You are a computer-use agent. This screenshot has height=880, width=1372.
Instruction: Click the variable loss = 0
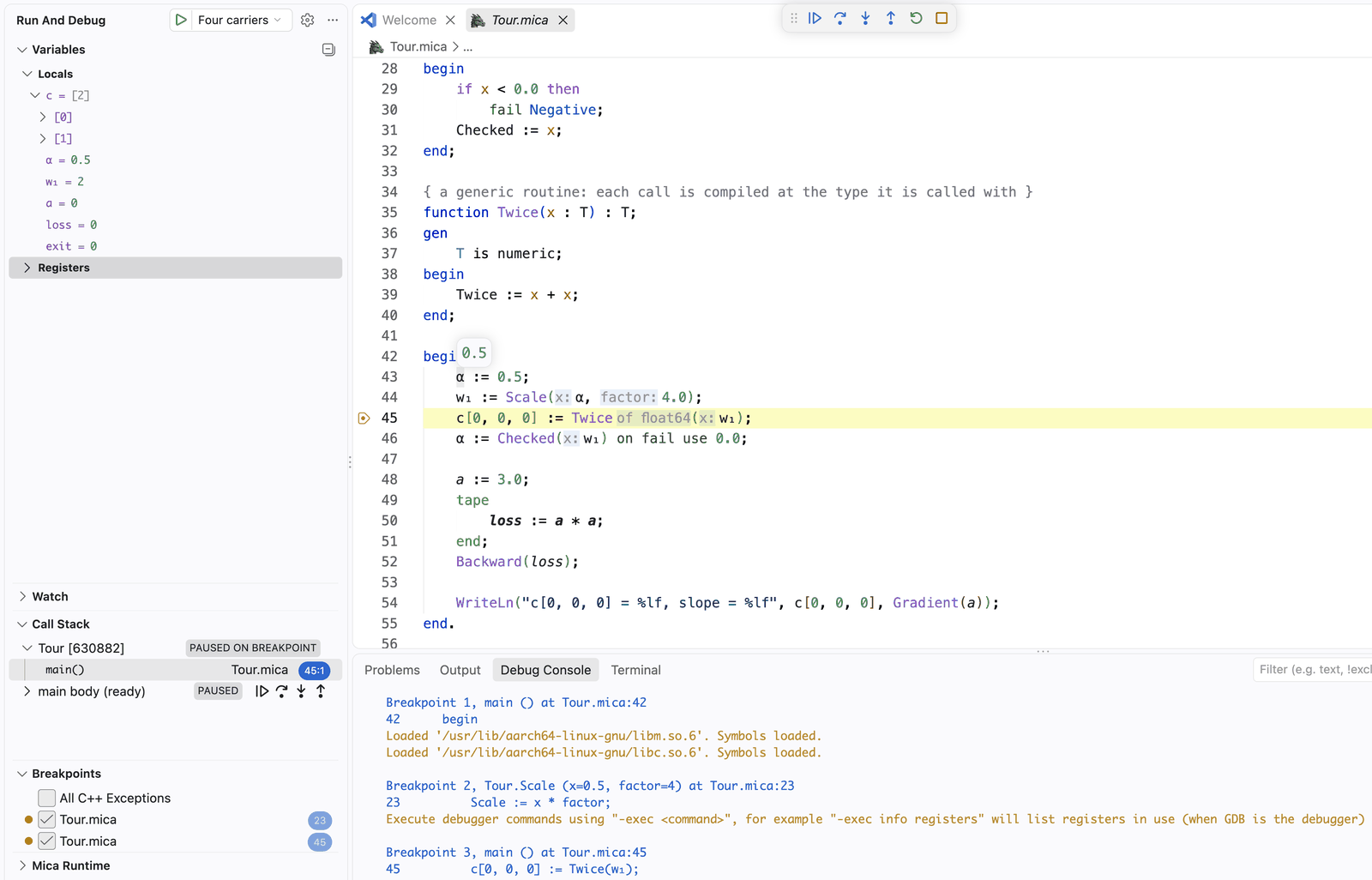pos(71,225)
